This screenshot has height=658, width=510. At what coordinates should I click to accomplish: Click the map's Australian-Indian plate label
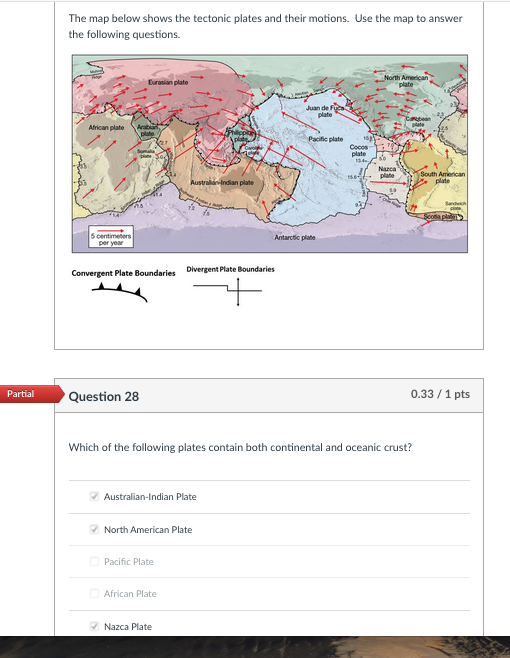[x=222, y=183]
